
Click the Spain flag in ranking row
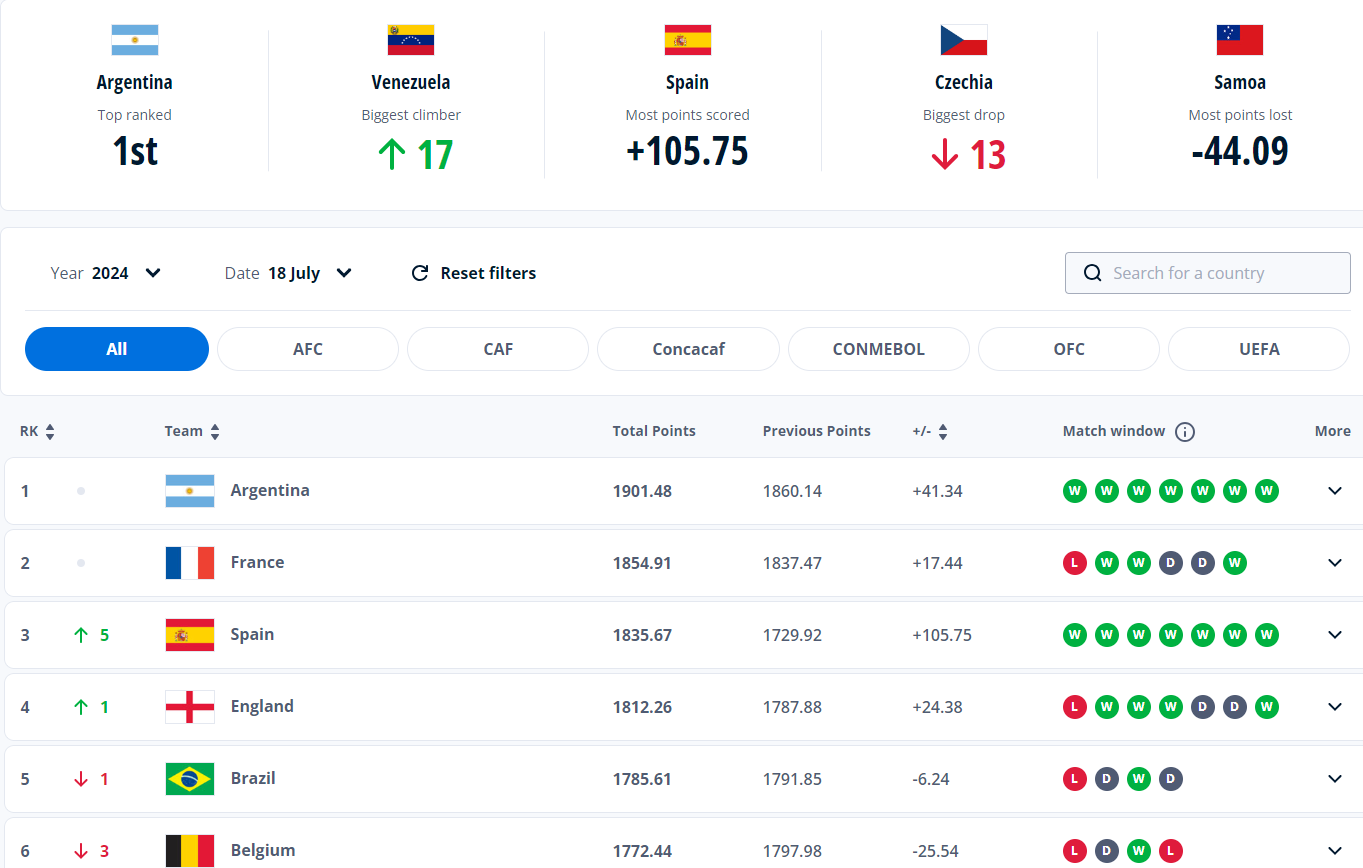pos(190,635)
